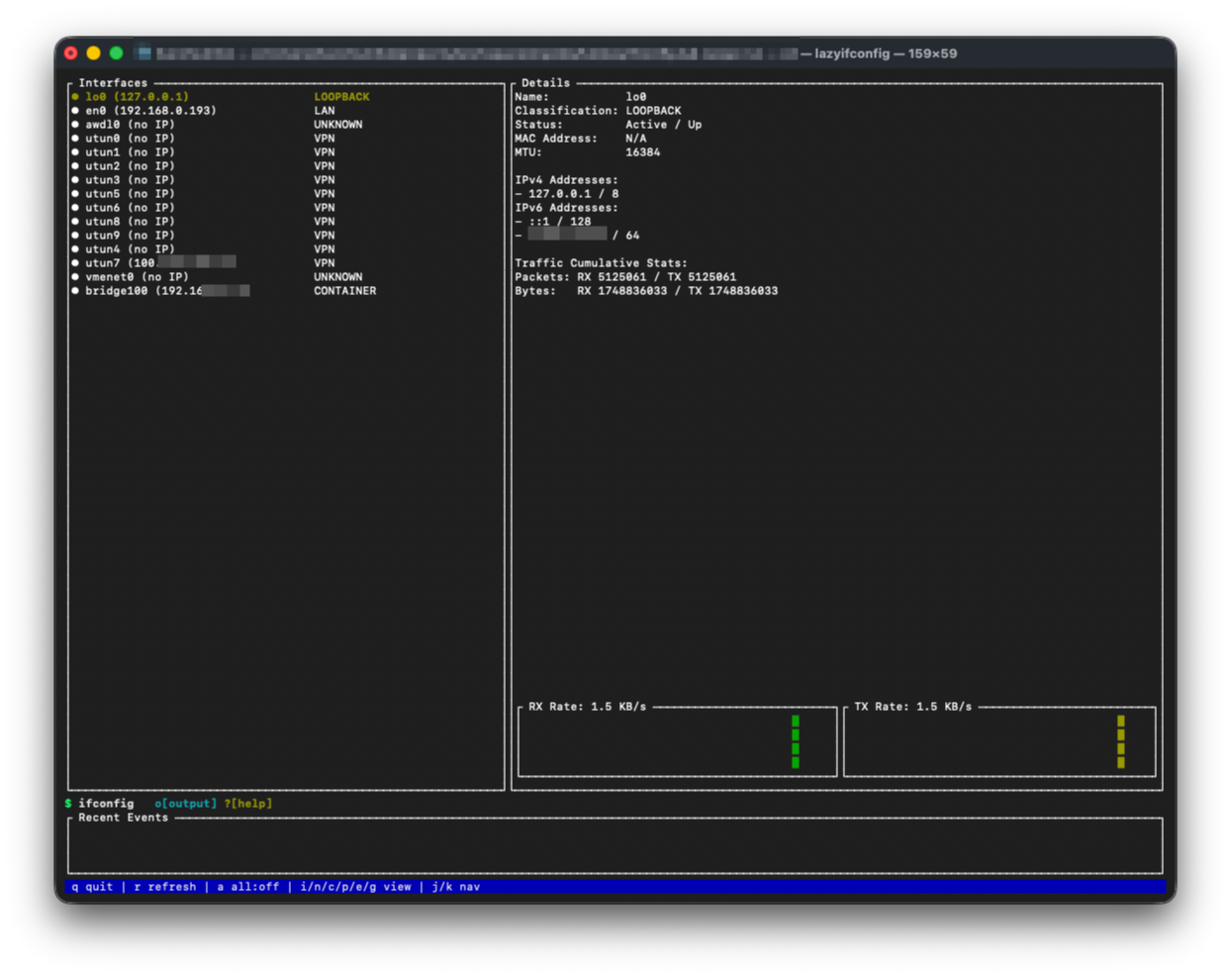Minimize the terminal with yellow button
Screen dimensions: 1232x977
94,53
